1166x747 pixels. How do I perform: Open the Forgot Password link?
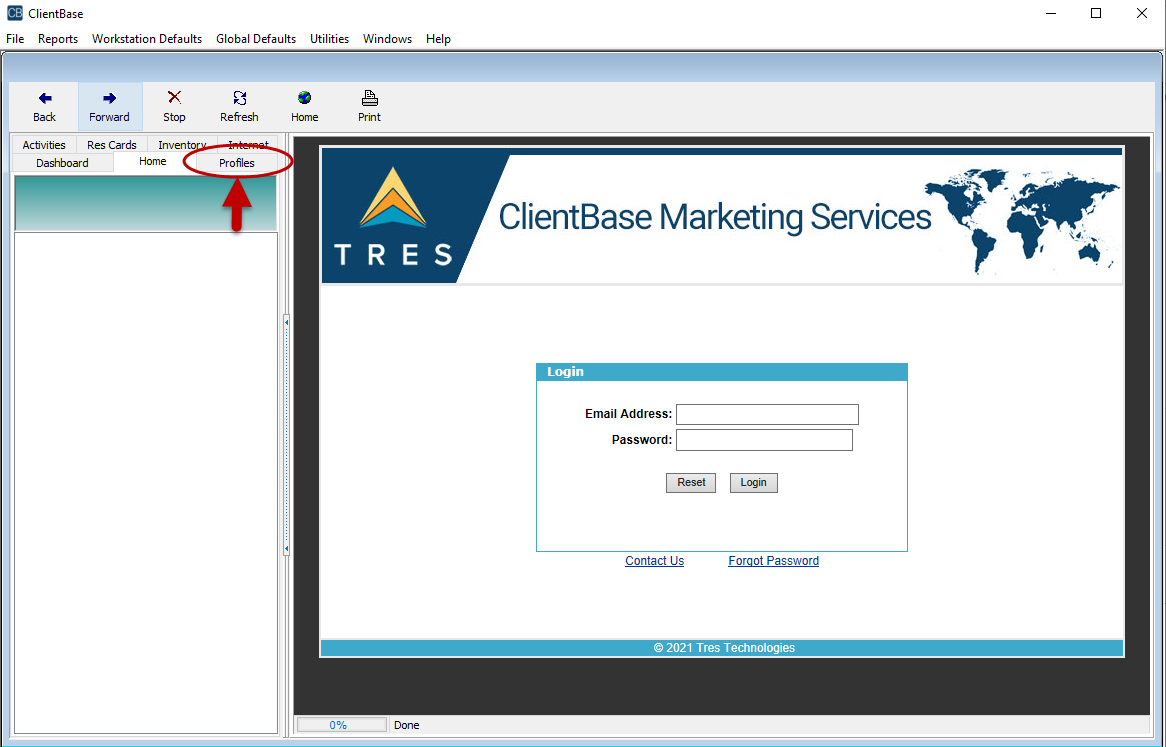[773, 561]
